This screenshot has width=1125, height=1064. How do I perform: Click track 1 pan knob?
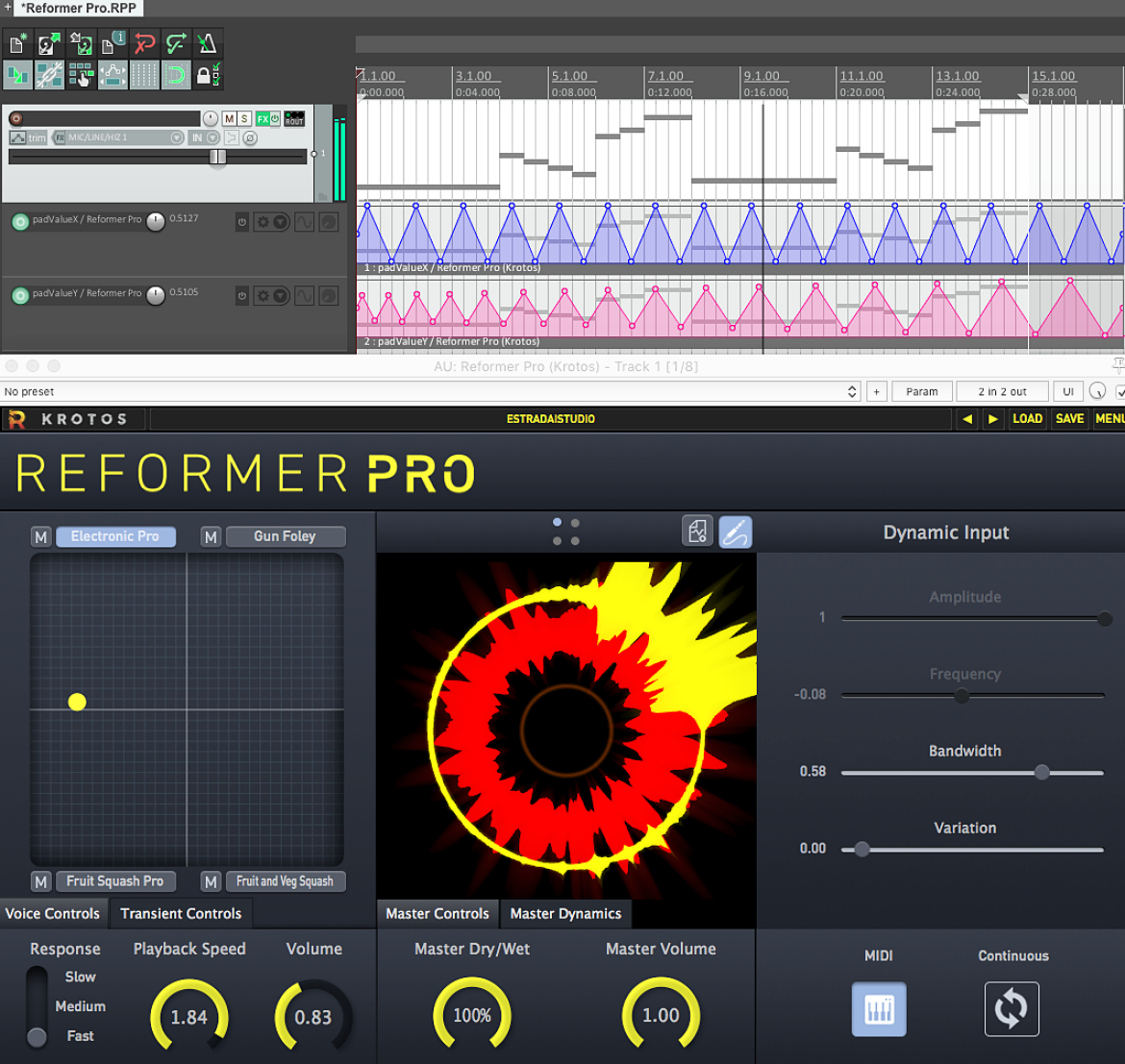[211, 118]
